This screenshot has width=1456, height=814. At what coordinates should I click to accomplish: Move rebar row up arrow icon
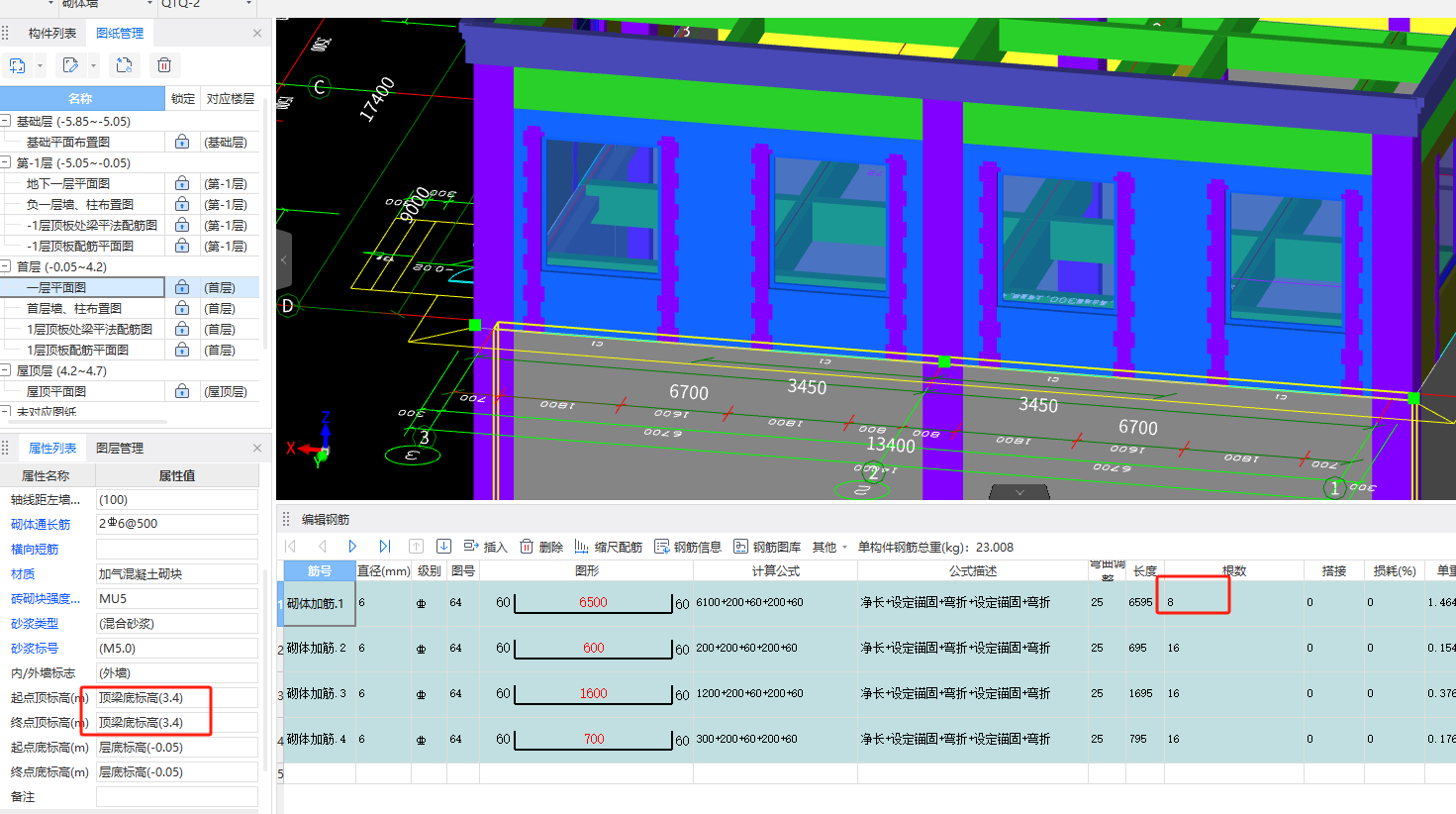[416, 547]
